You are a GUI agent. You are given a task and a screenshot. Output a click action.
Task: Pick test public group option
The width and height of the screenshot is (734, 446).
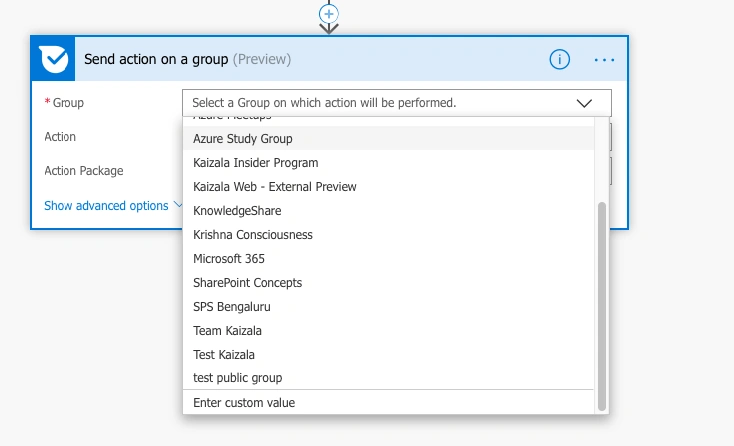[389, 378]
